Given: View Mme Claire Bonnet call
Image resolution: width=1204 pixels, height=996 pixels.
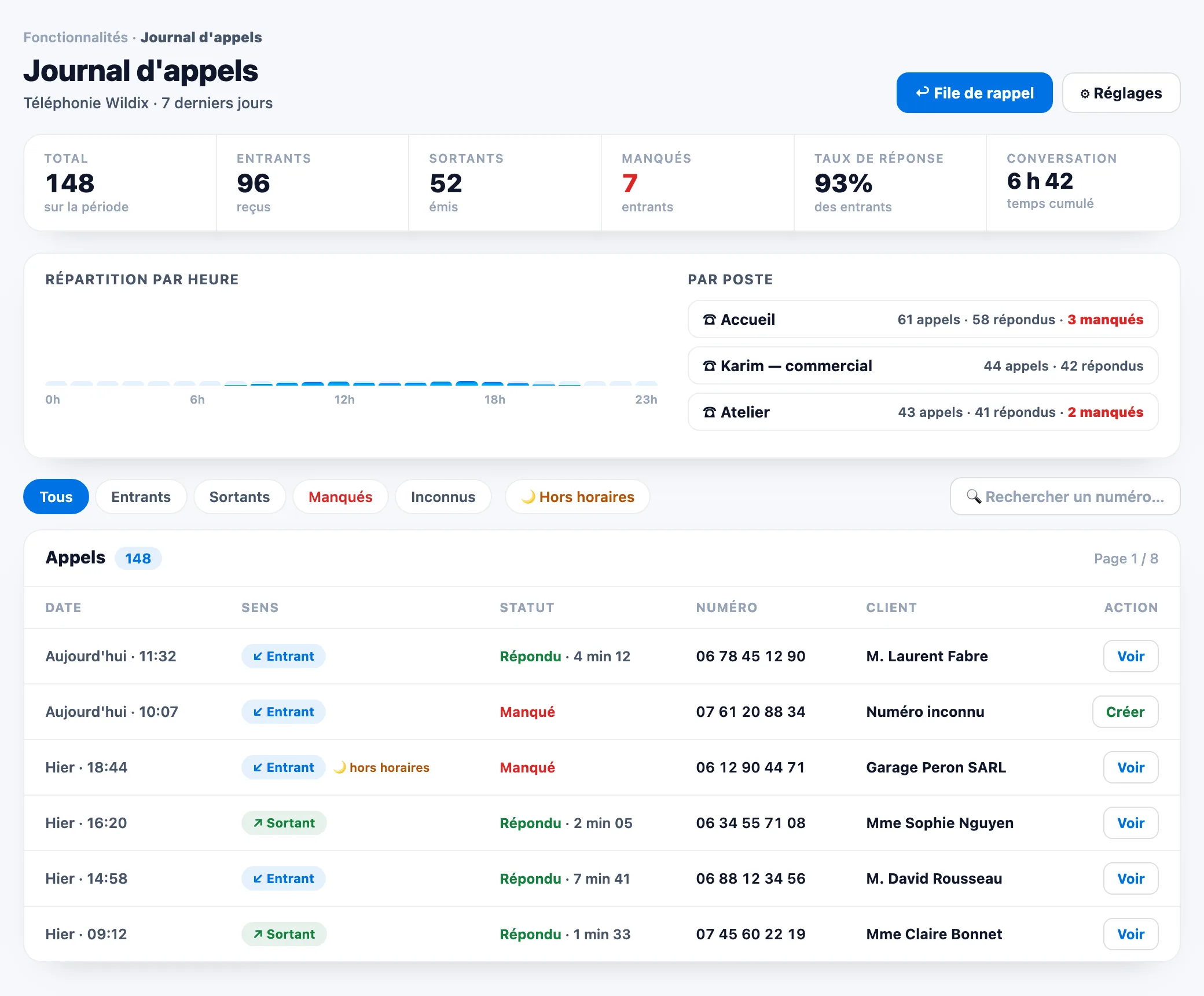Looking at the screenshot, I should point(1130,934).
